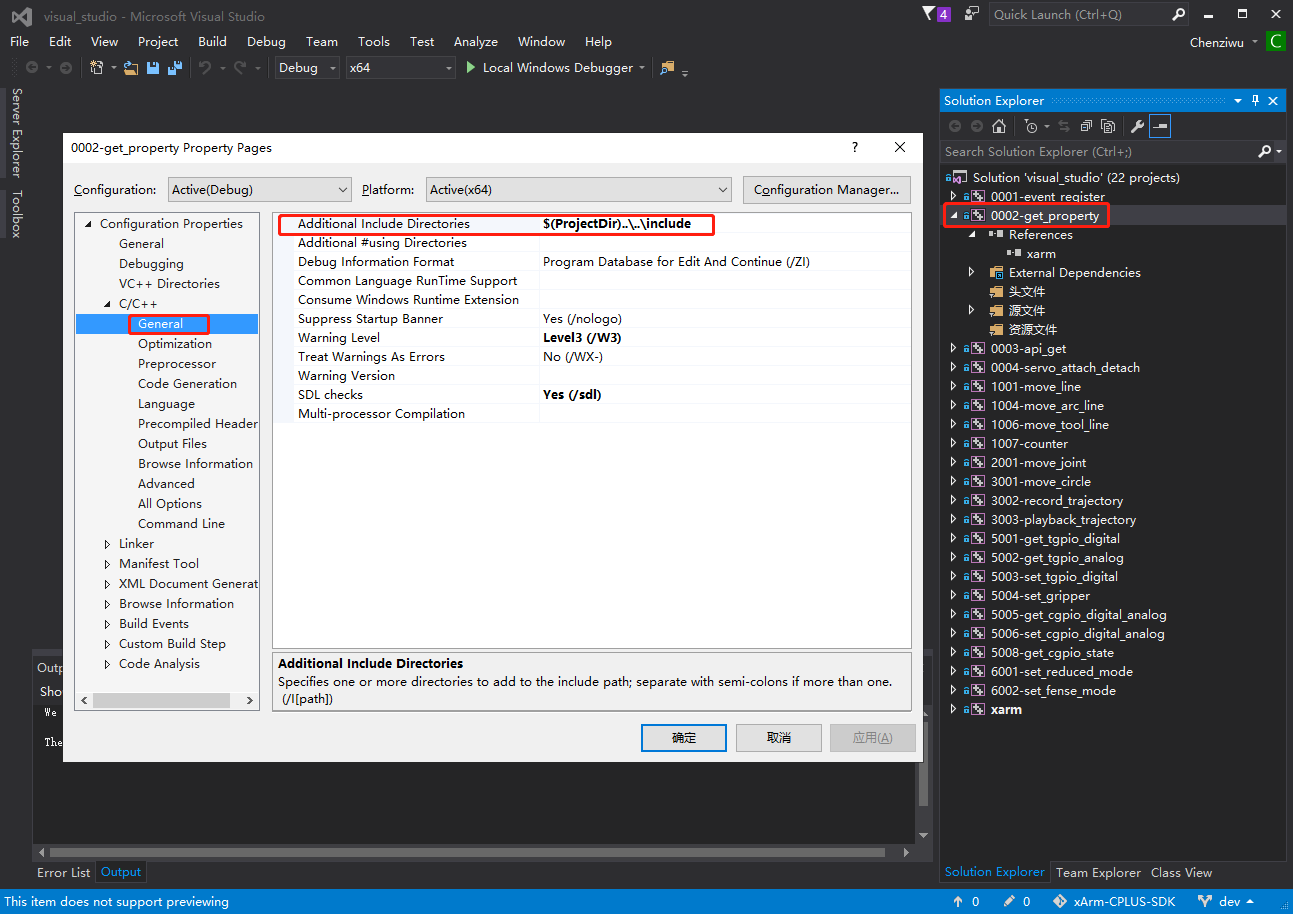
Task: Click the Pending Changes Filter clock icon
Action: click(x=1031, y=126)
